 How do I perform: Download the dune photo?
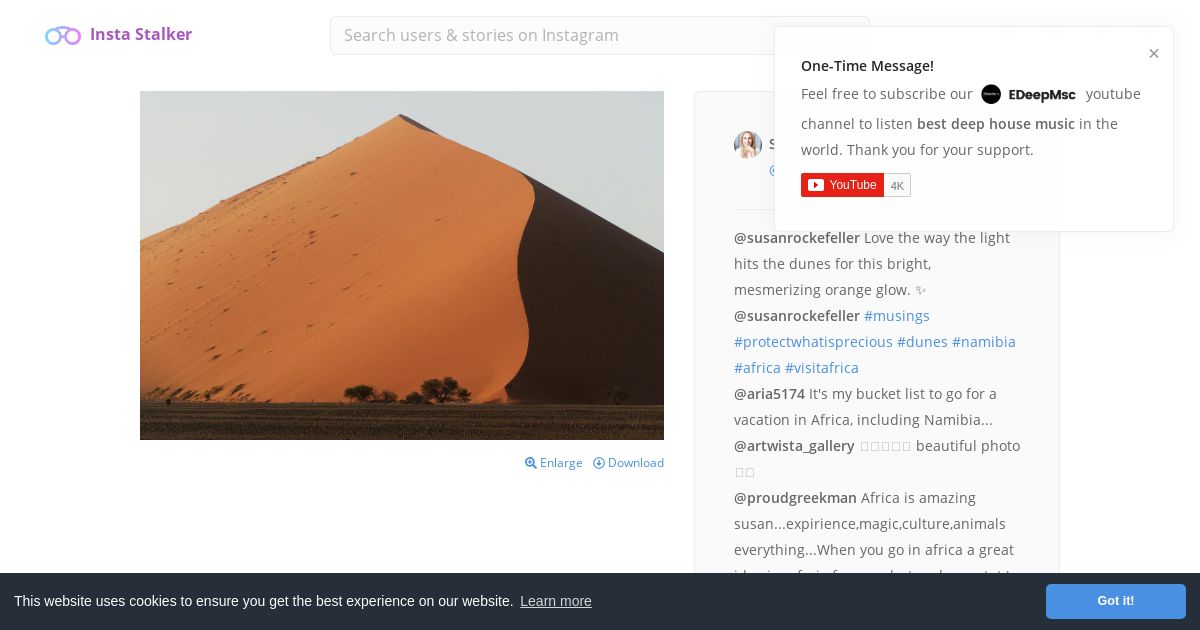point(628,463)
